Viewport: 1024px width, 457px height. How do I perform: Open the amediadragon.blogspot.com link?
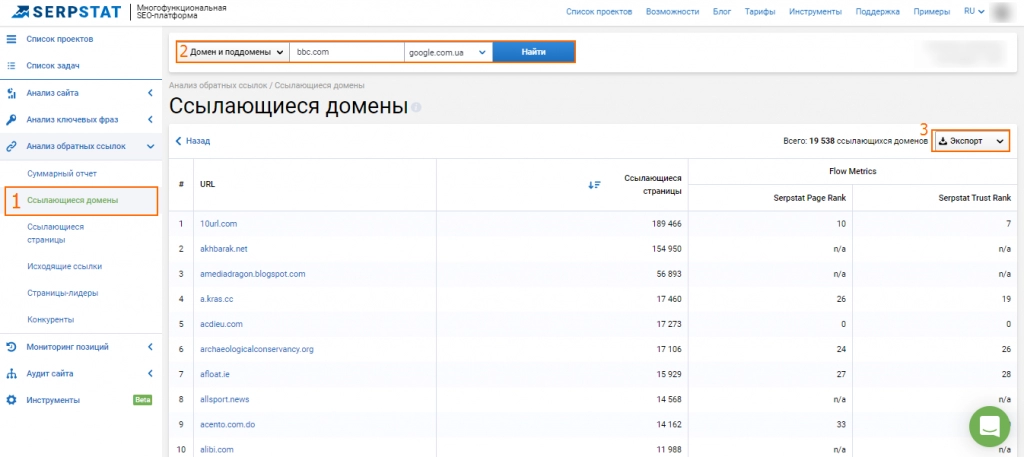tap(253, 274)
